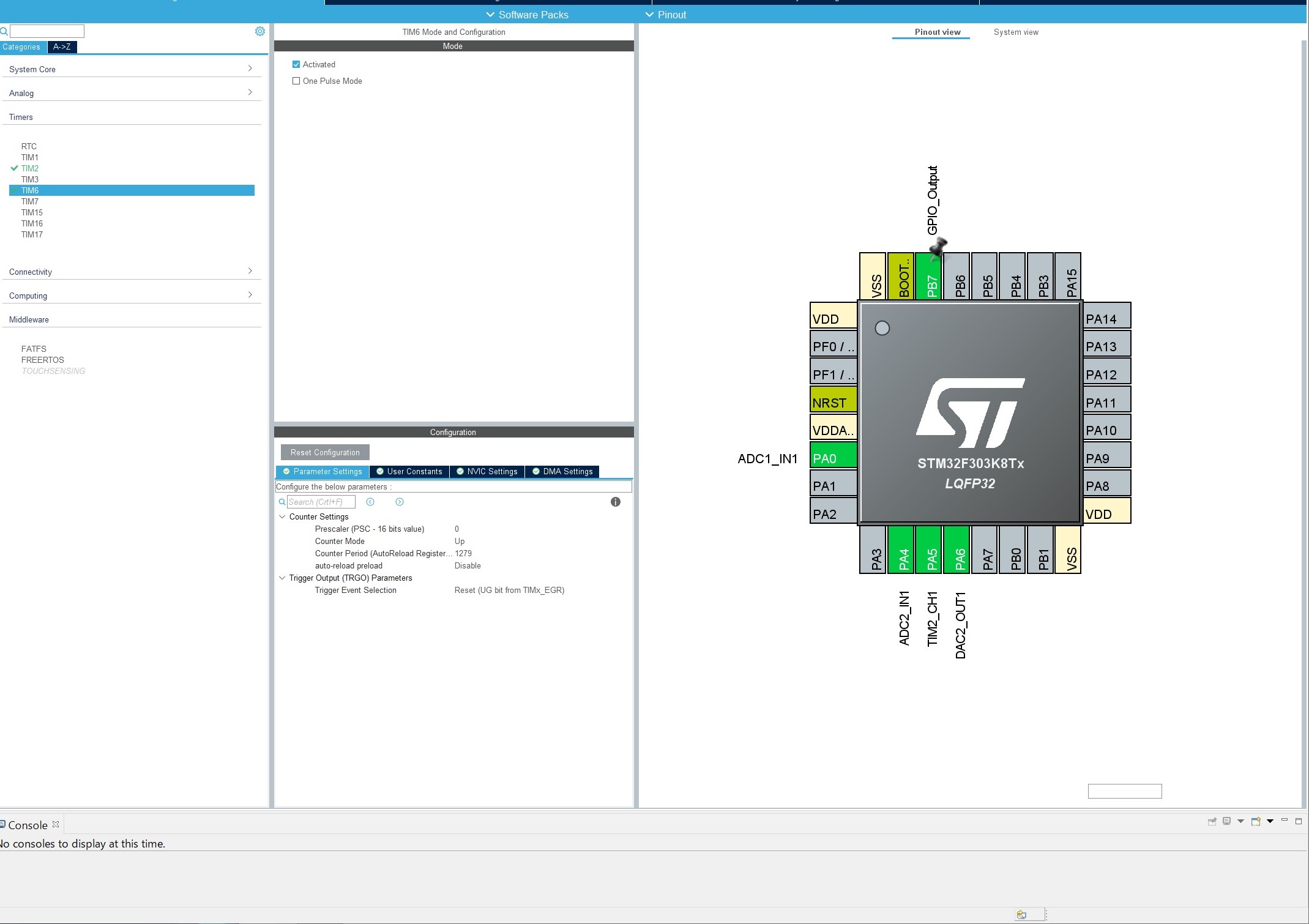Click the Display Selected Console icon

(x=1226, y=821)
